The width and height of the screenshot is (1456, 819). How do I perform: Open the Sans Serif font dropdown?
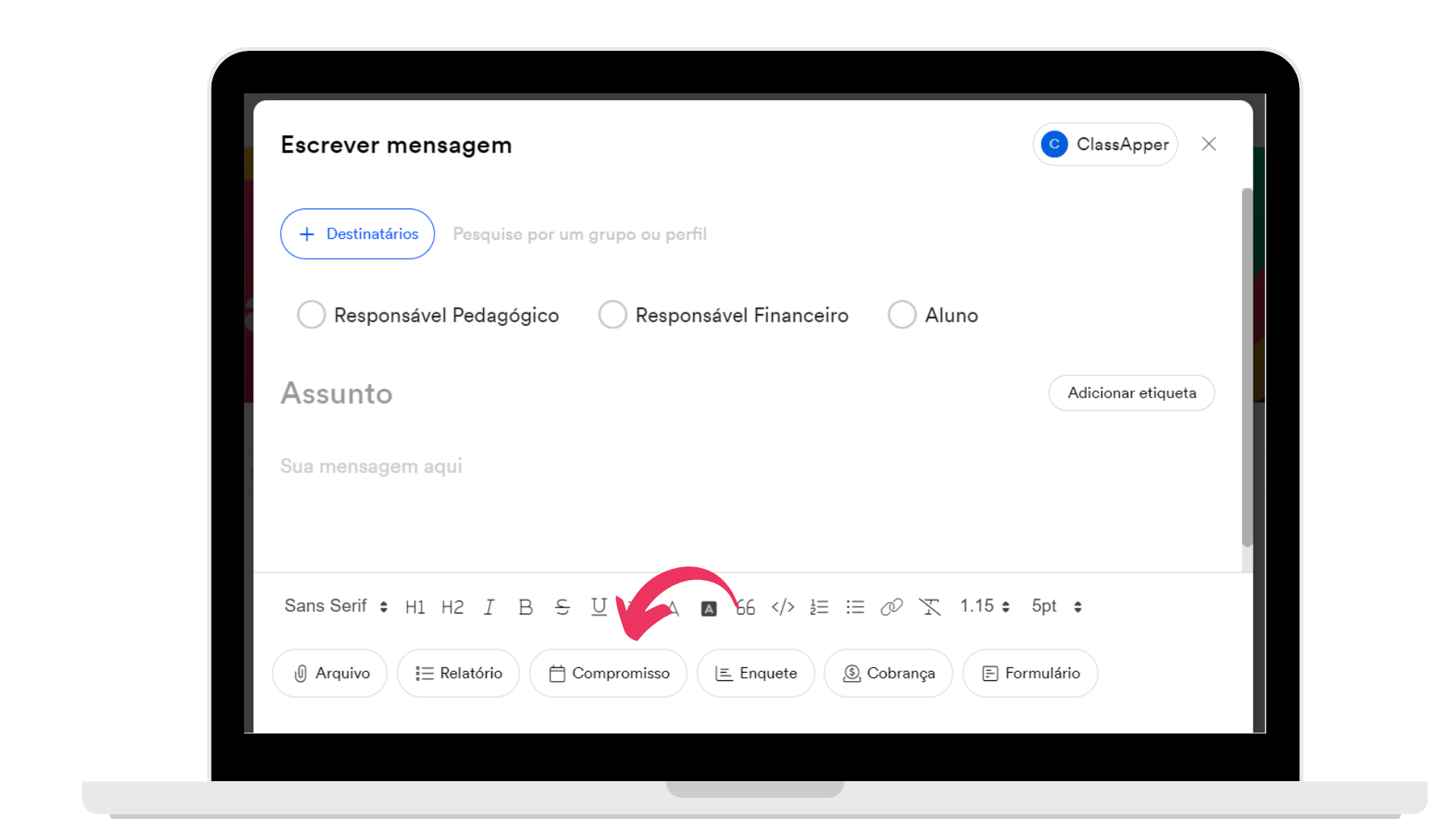coord(336,606)
